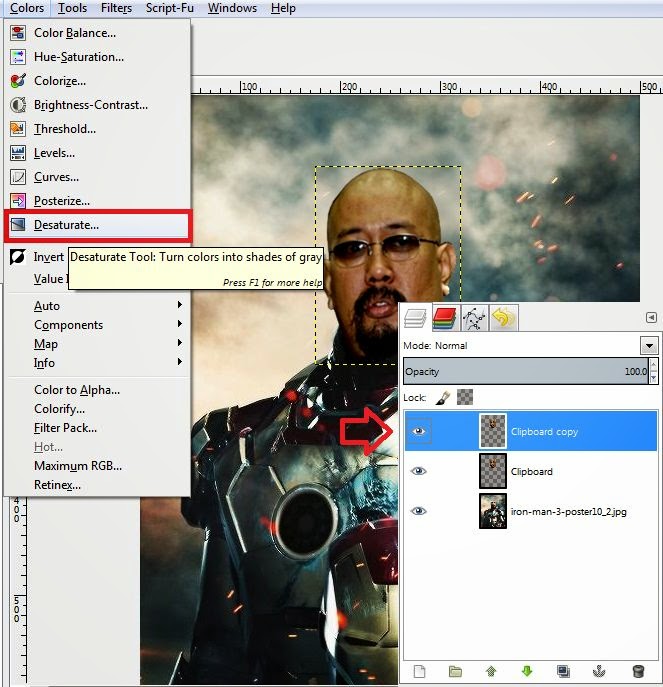Delete the selected layer

pyautogui.click(x=638, y=671)
